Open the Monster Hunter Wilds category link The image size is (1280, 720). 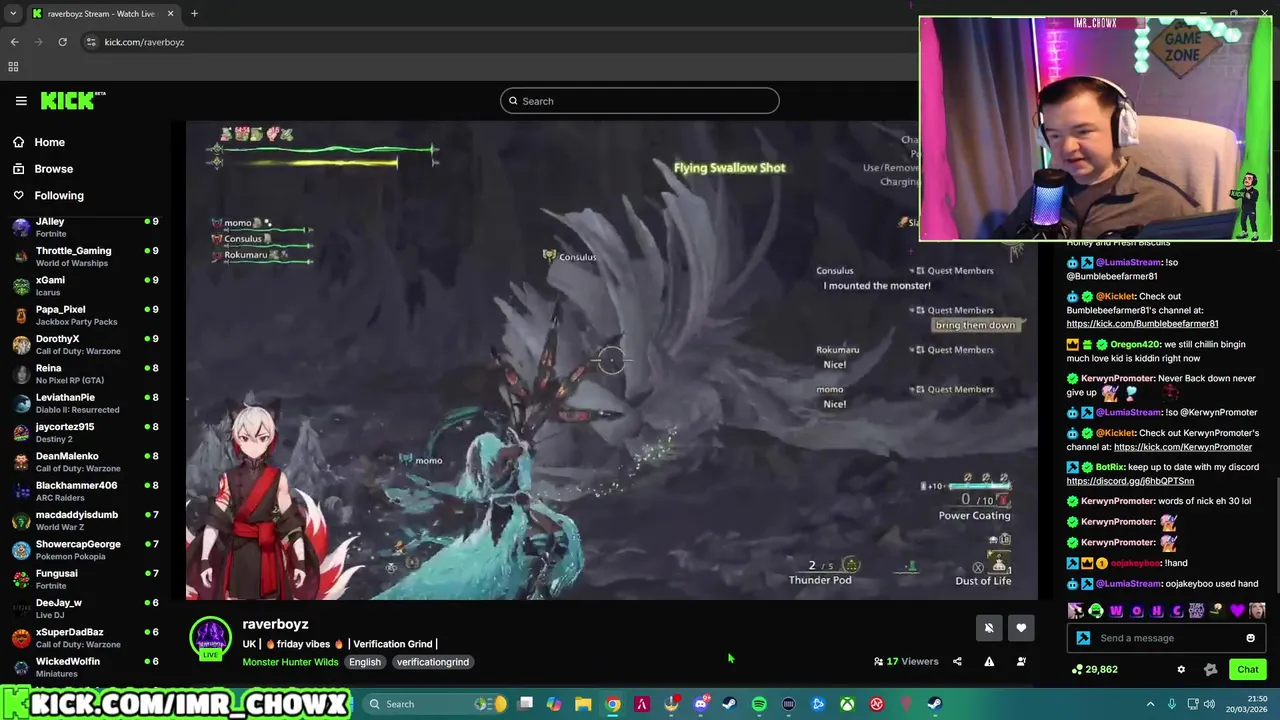tap(290, 662)
